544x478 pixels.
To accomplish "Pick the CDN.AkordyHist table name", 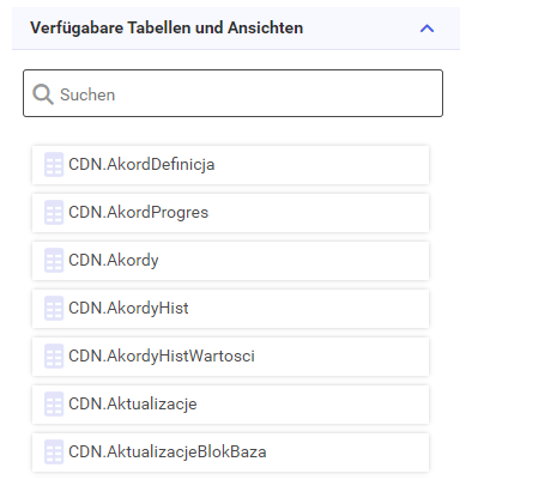I will [128, 308].
